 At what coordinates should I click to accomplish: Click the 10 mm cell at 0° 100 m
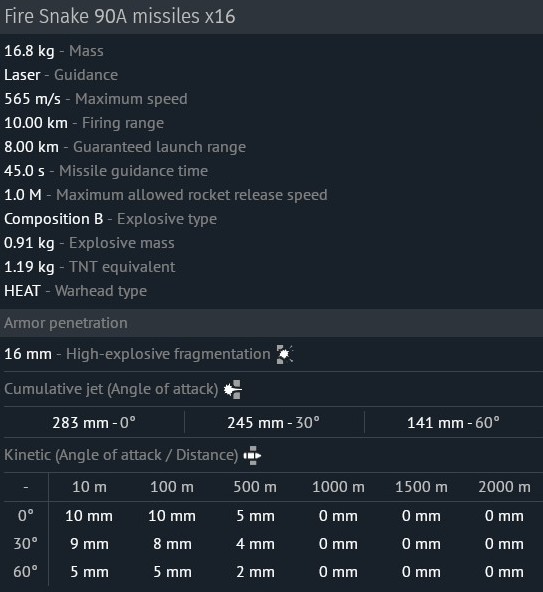[x=172, y=516]
